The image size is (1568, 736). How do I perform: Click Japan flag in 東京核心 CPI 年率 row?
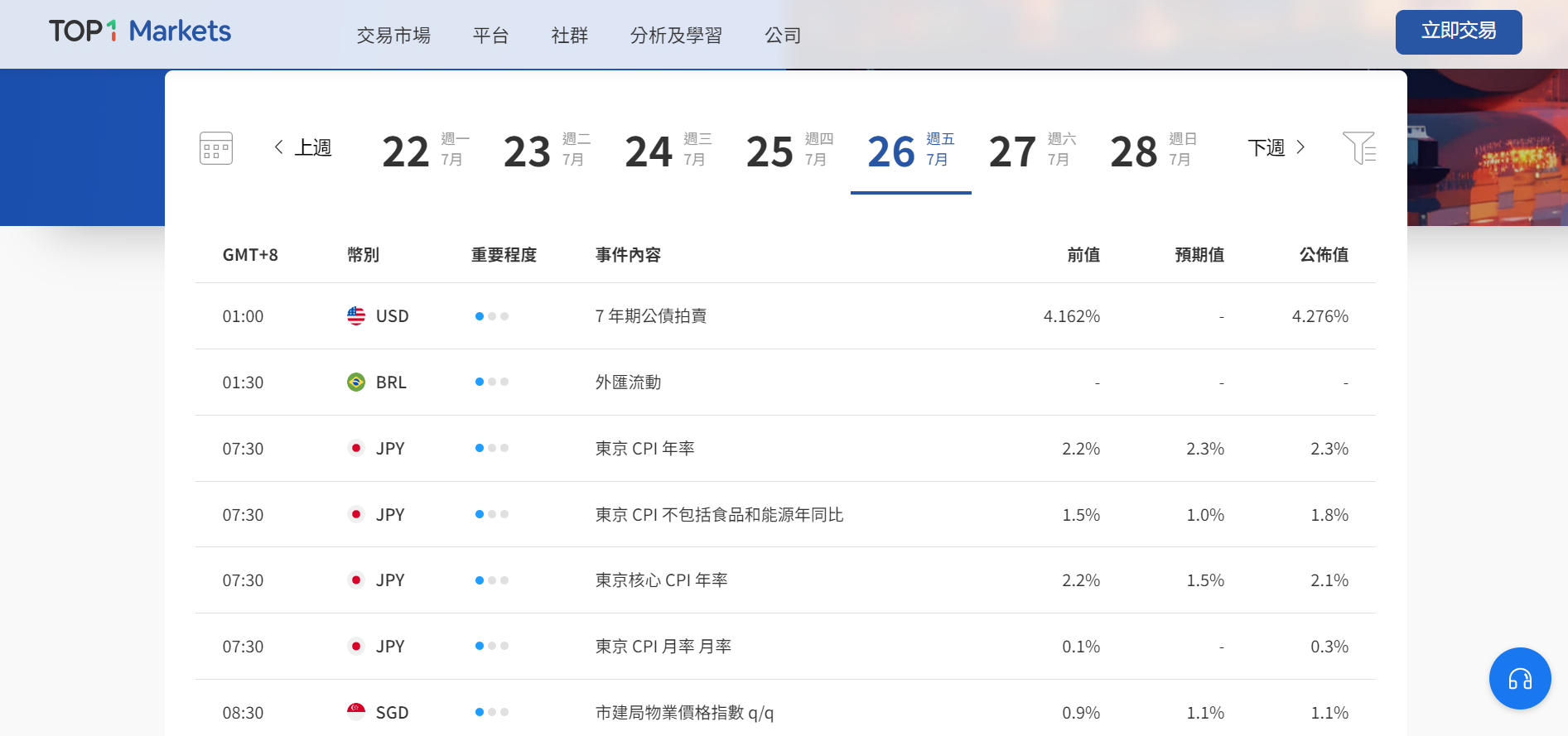(x=356, y=580)
